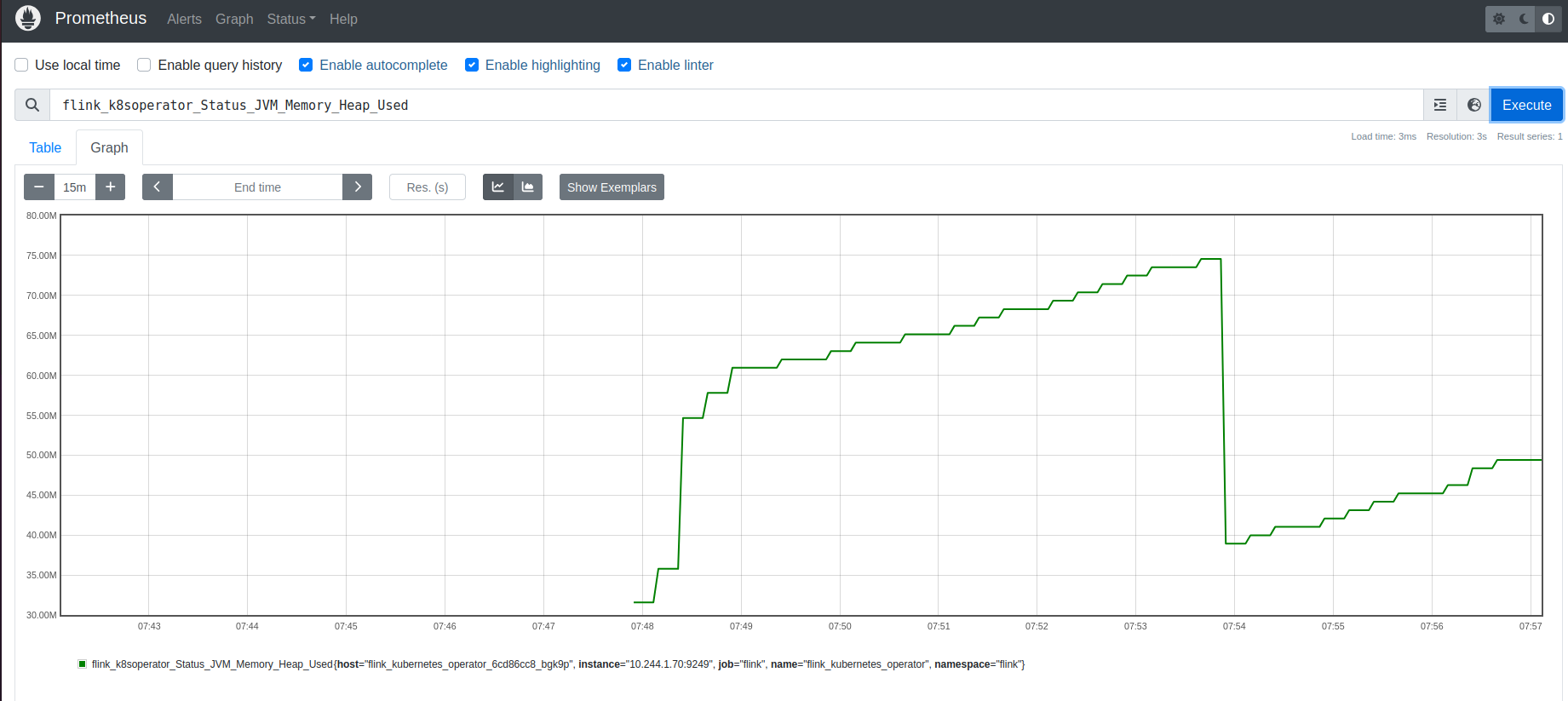This screenshot has width=1568, height=701.
Task: Select the browser-preferred contrast theme icon
Action: click(x=1548, y=19)
